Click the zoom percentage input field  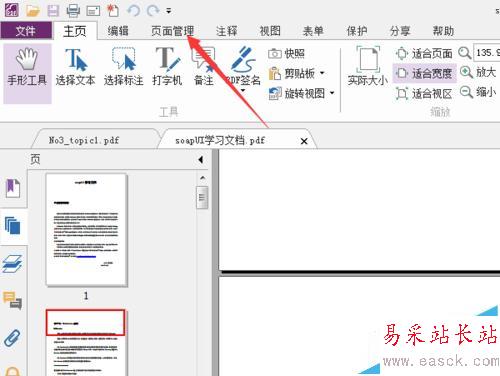[x=487, y=53]
